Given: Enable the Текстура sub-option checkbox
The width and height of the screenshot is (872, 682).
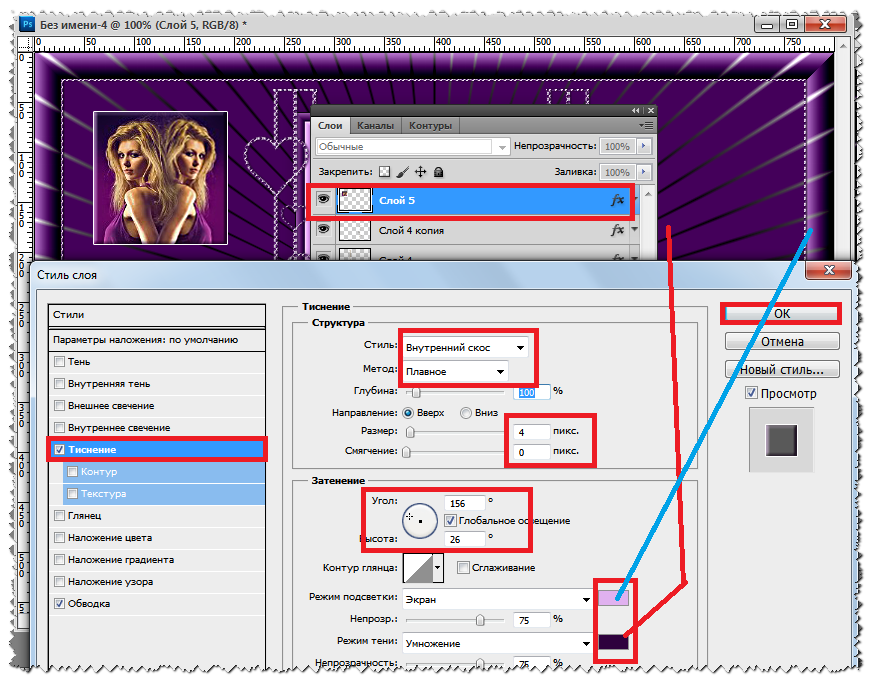Looking at the screenshot, I should [72, 493].
